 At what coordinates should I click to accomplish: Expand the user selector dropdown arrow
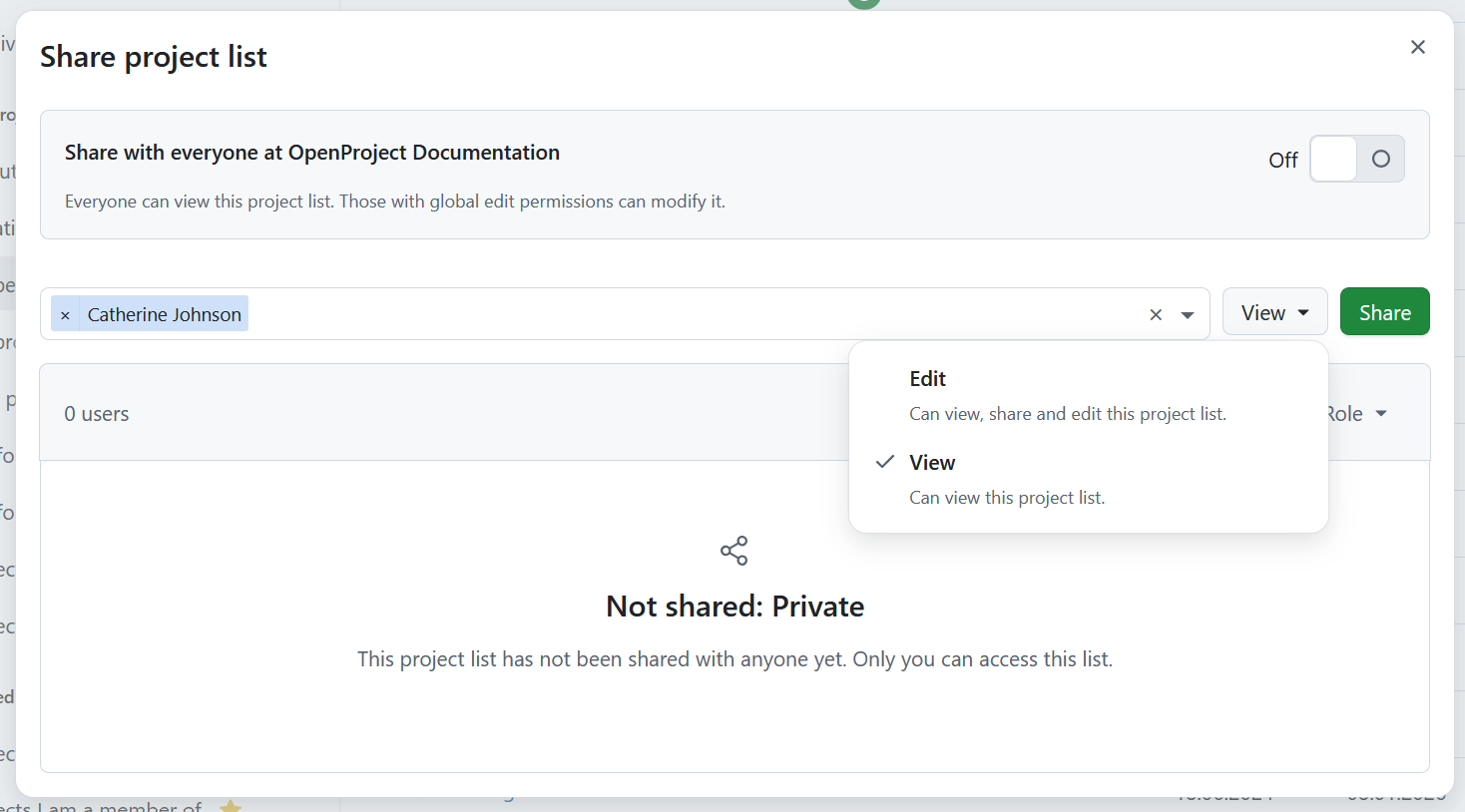(x=1188, y=313)
